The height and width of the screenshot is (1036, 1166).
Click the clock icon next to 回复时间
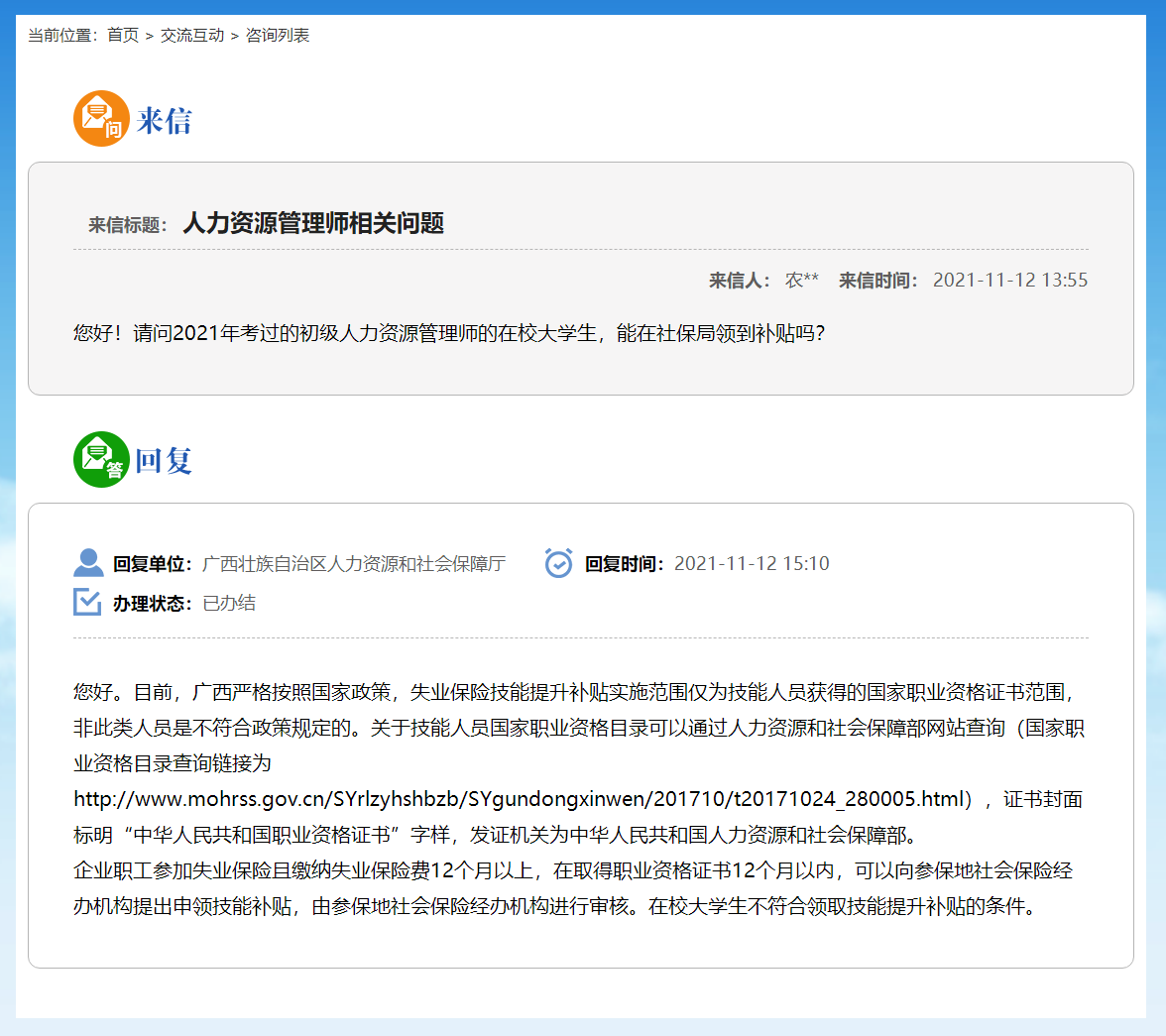[x=558, y=561]
